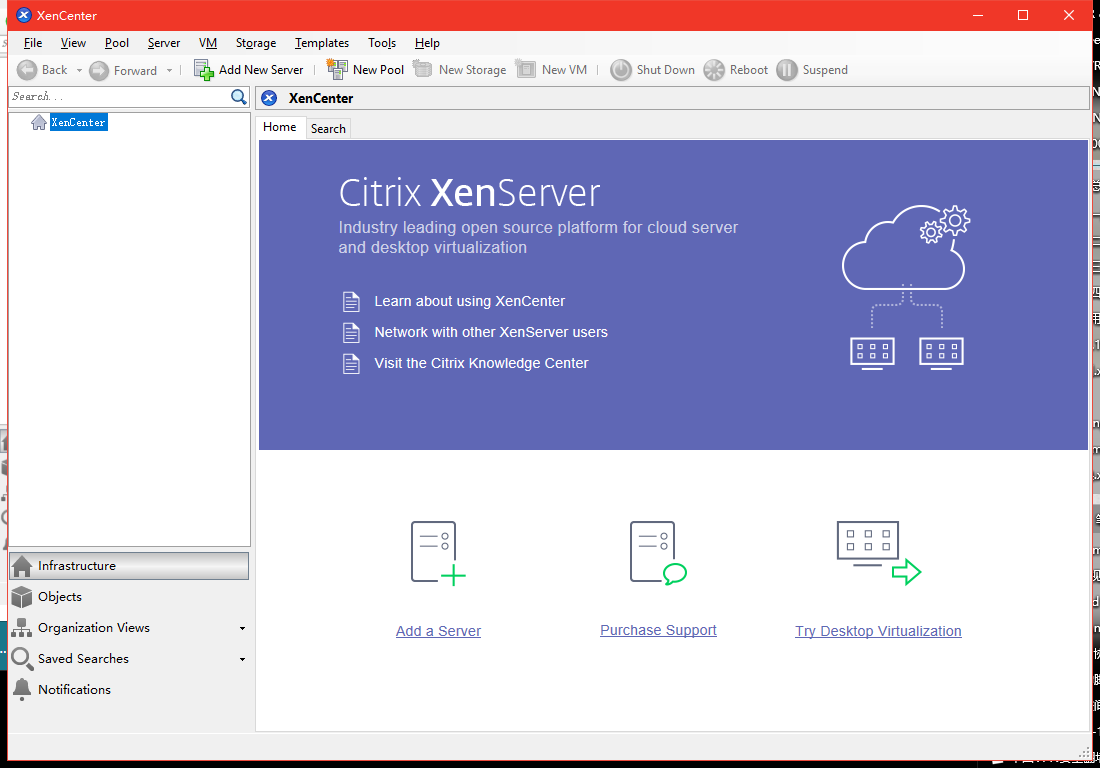Open the Templates menu
The image size is (1100, 768).
click(322, 43)
